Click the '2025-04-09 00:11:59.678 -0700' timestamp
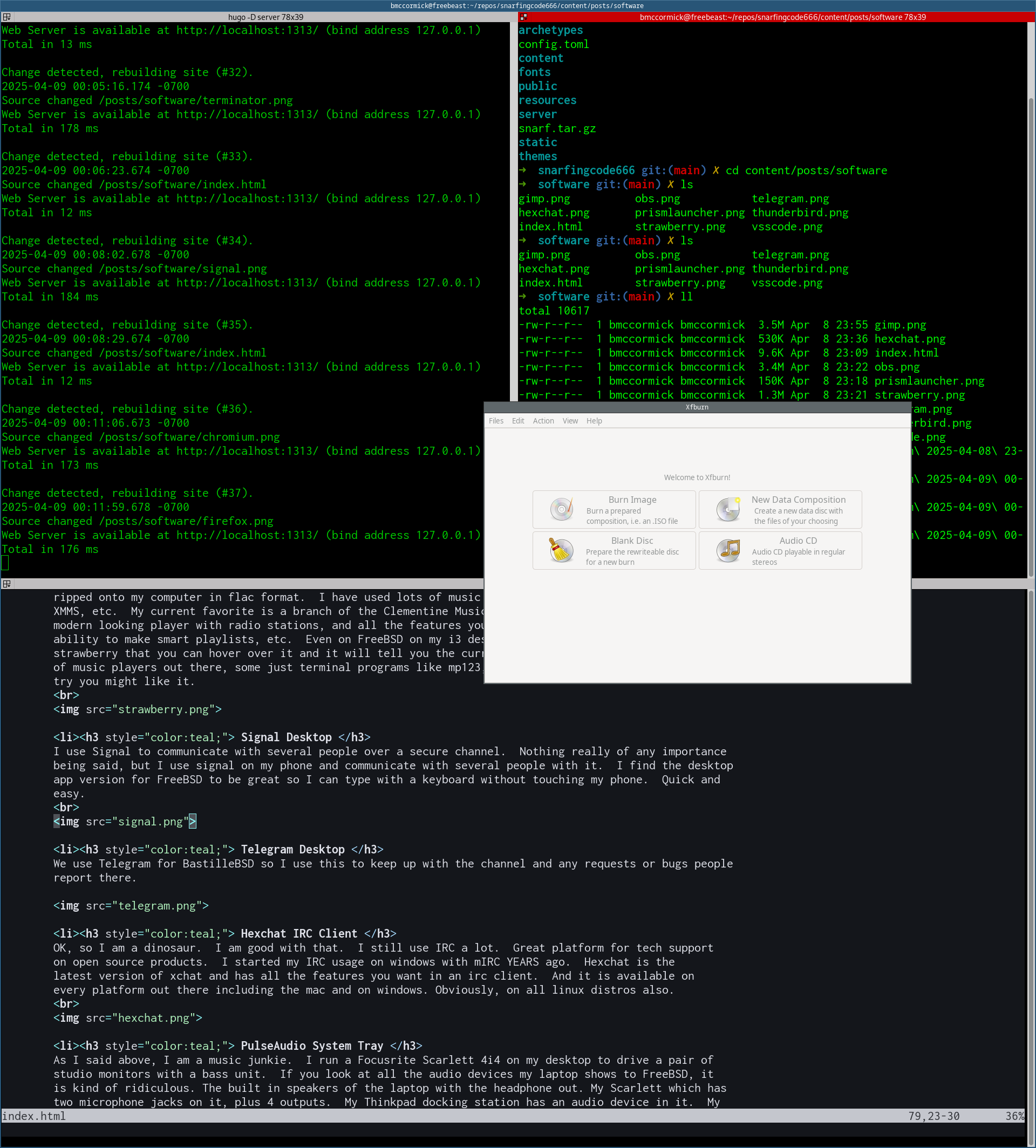This screenshot has width=1036, height=1148. [95, 507]
